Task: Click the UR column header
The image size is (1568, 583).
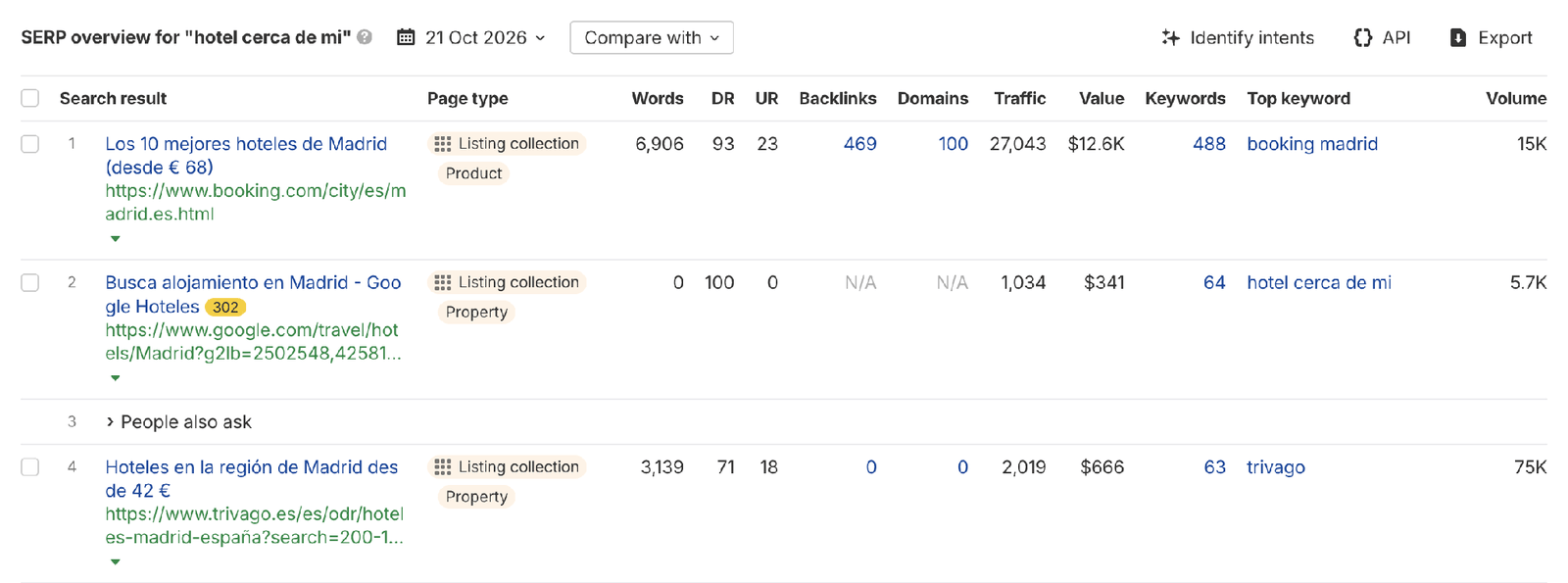Action: pos(766,98)
